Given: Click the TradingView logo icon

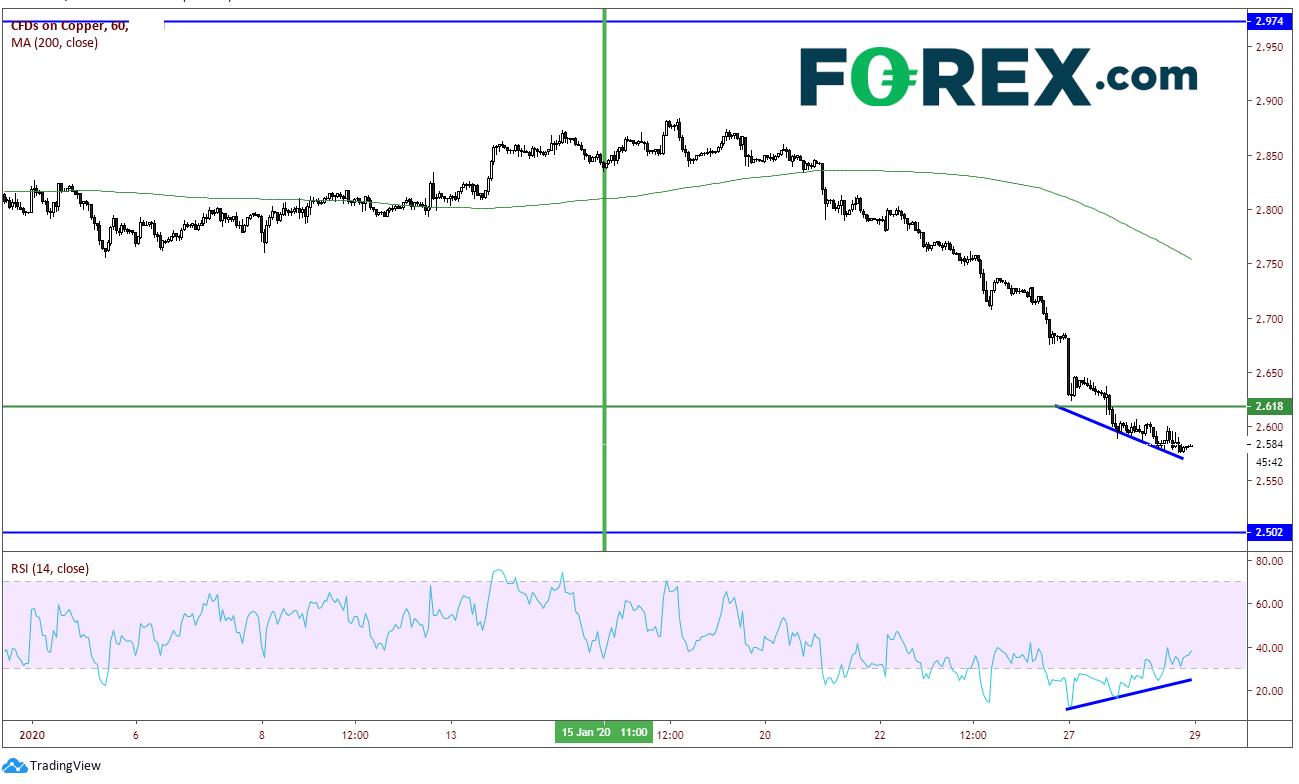Looking at the screenshot, I should (x=13, y=766).
